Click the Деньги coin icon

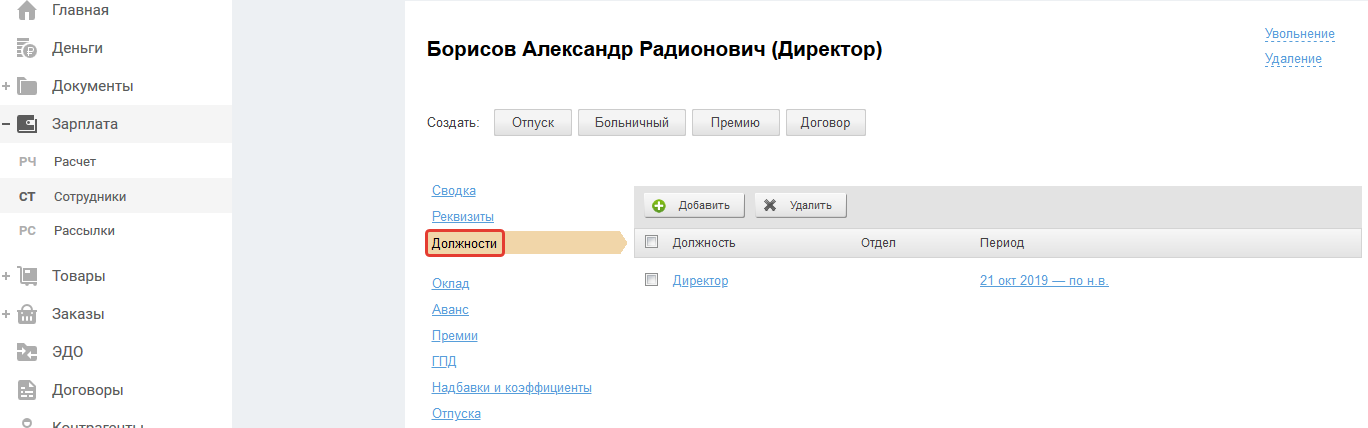pos(27,48)
